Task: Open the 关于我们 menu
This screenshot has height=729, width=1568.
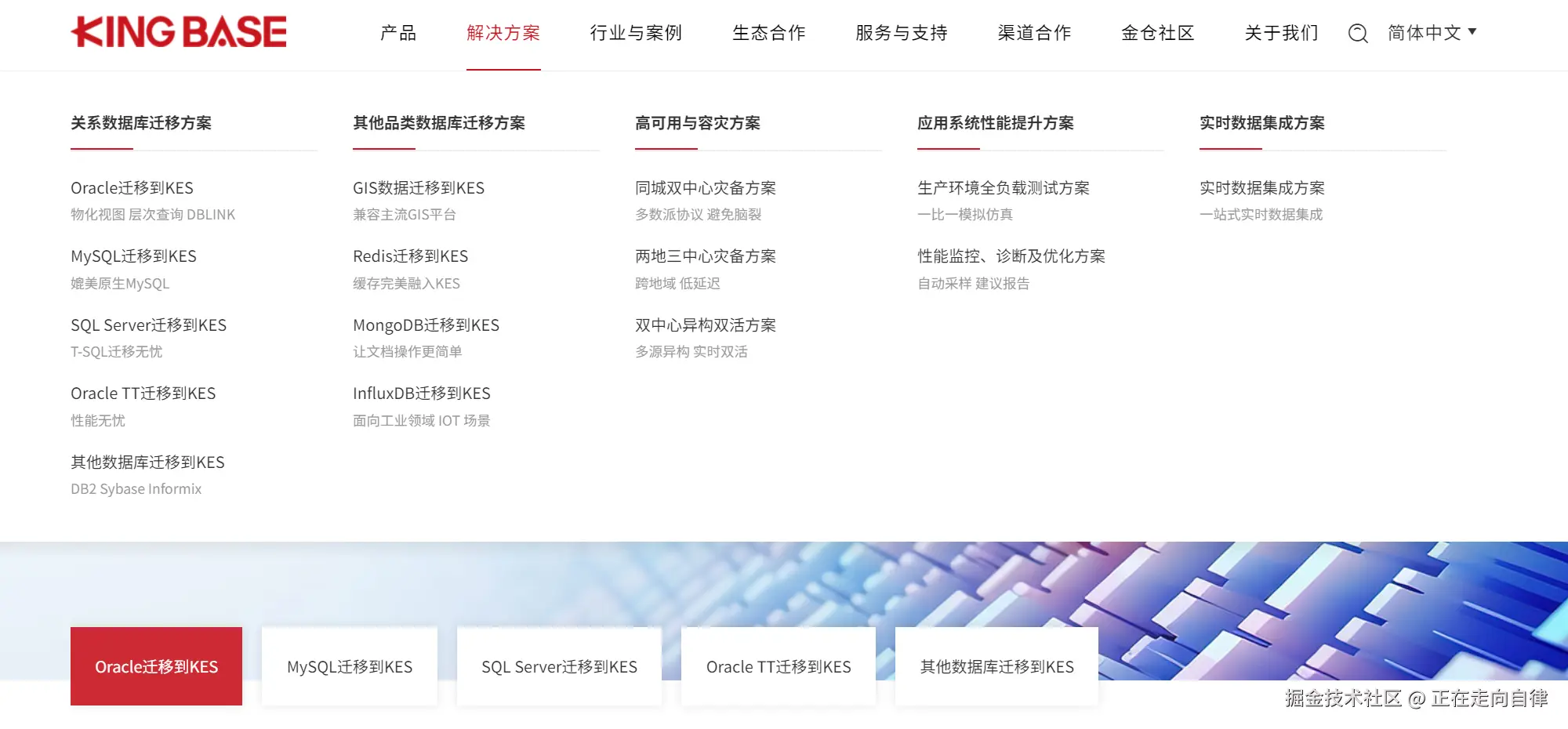Action: pos(1282,33)
